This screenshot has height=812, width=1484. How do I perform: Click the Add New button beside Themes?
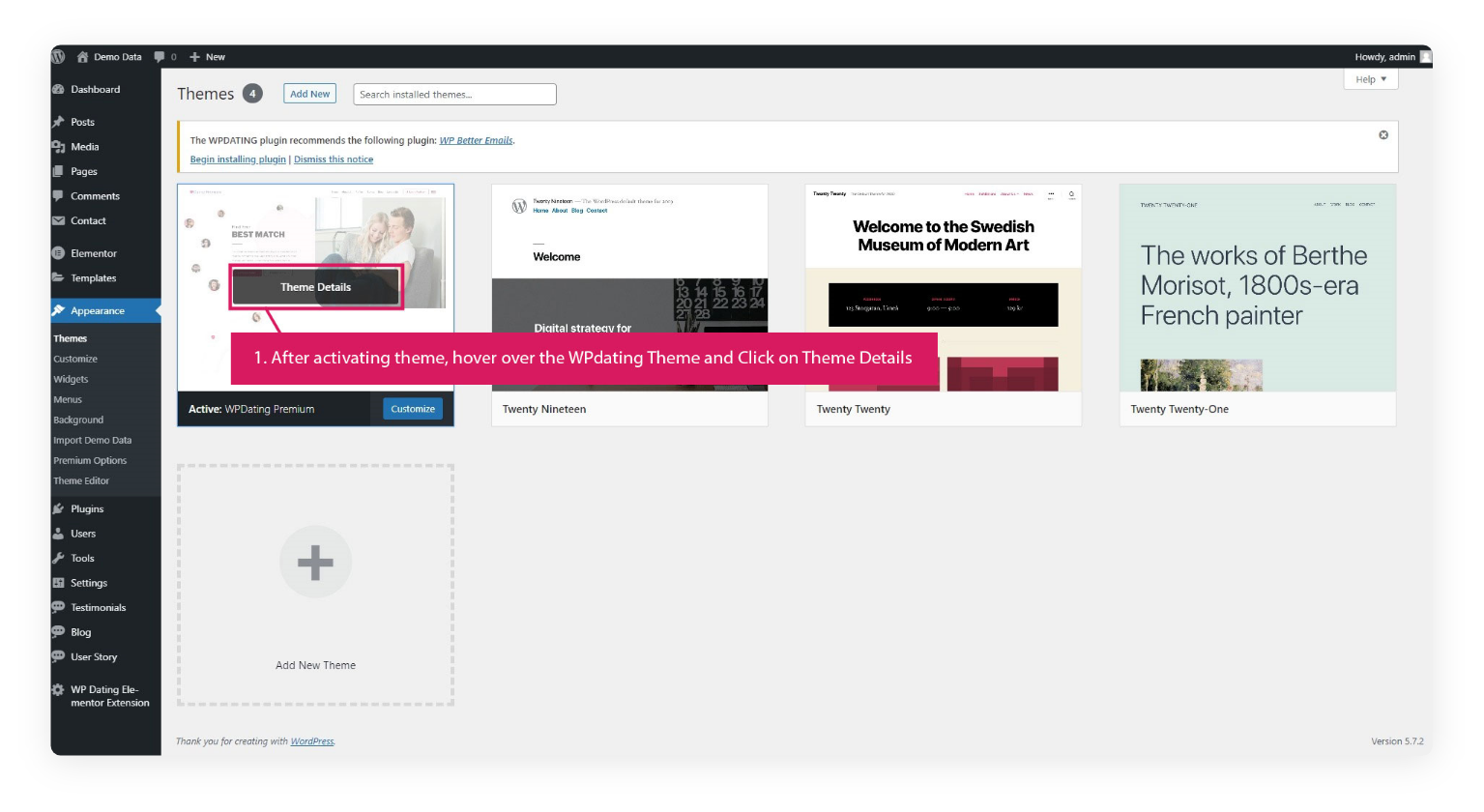pos(310,94)
